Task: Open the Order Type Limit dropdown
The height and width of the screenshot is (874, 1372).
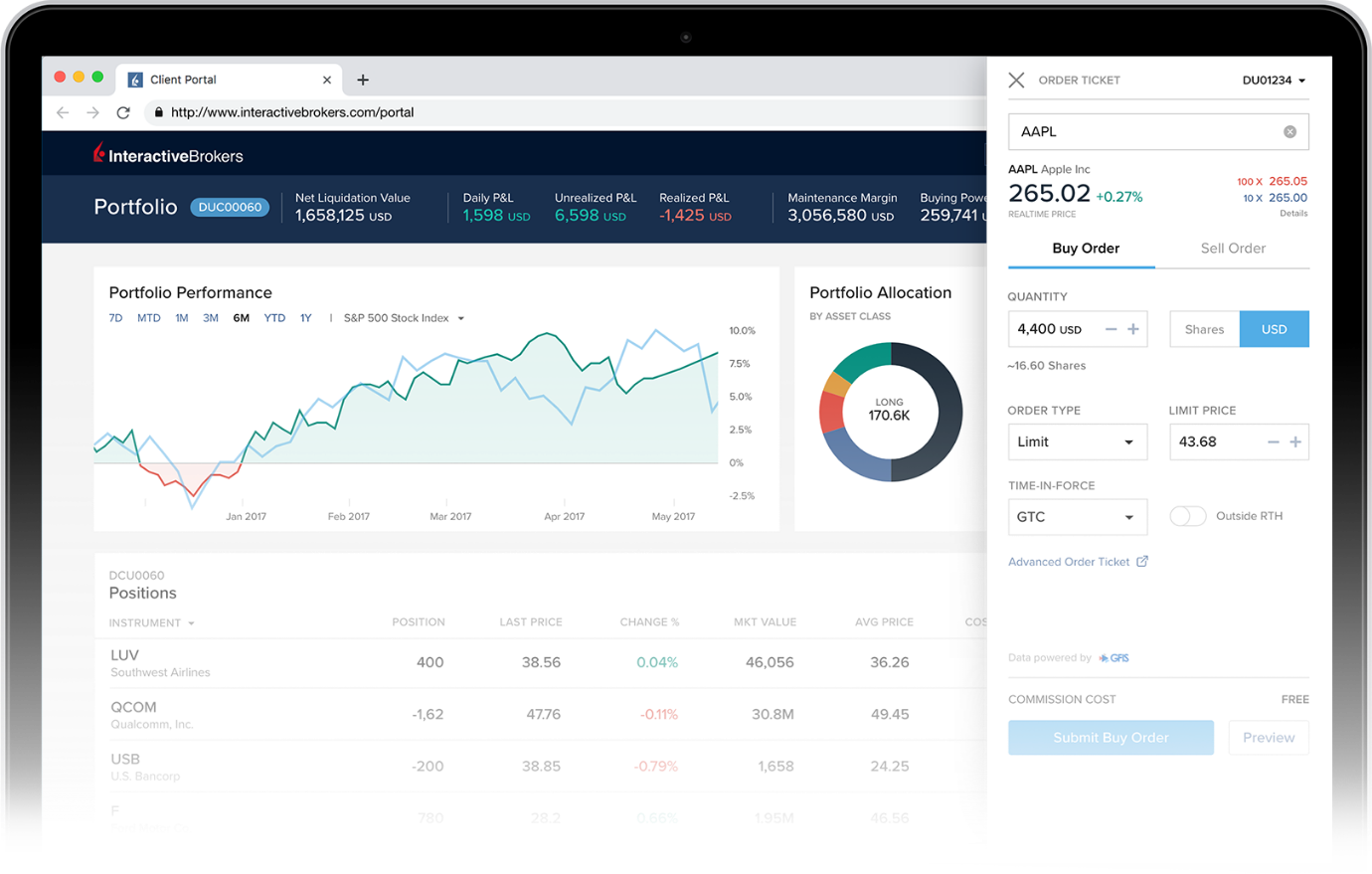Action: [1078, 441]
